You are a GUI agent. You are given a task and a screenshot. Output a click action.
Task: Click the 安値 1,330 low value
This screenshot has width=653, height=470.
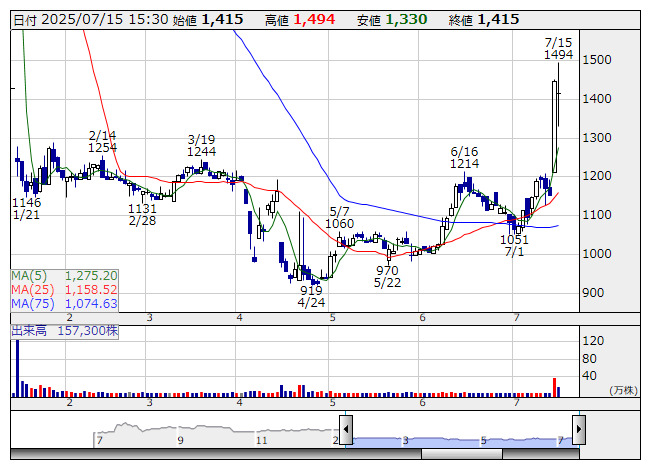(392, 20)
